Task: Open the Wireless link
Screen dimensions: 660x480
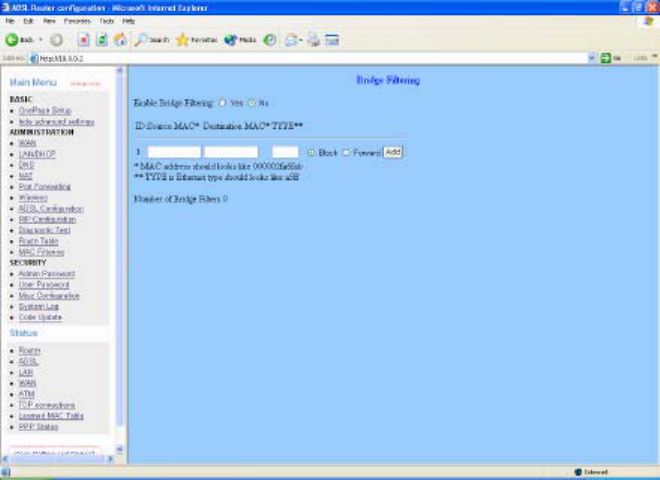Action: (x=33, y=198)
